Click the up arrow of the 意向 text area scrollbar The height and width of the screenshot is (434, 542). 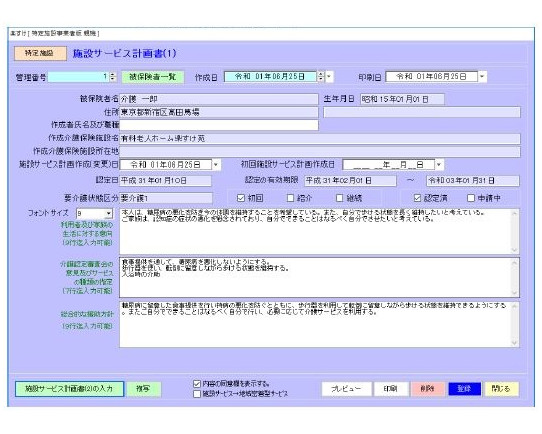[515, 213]
